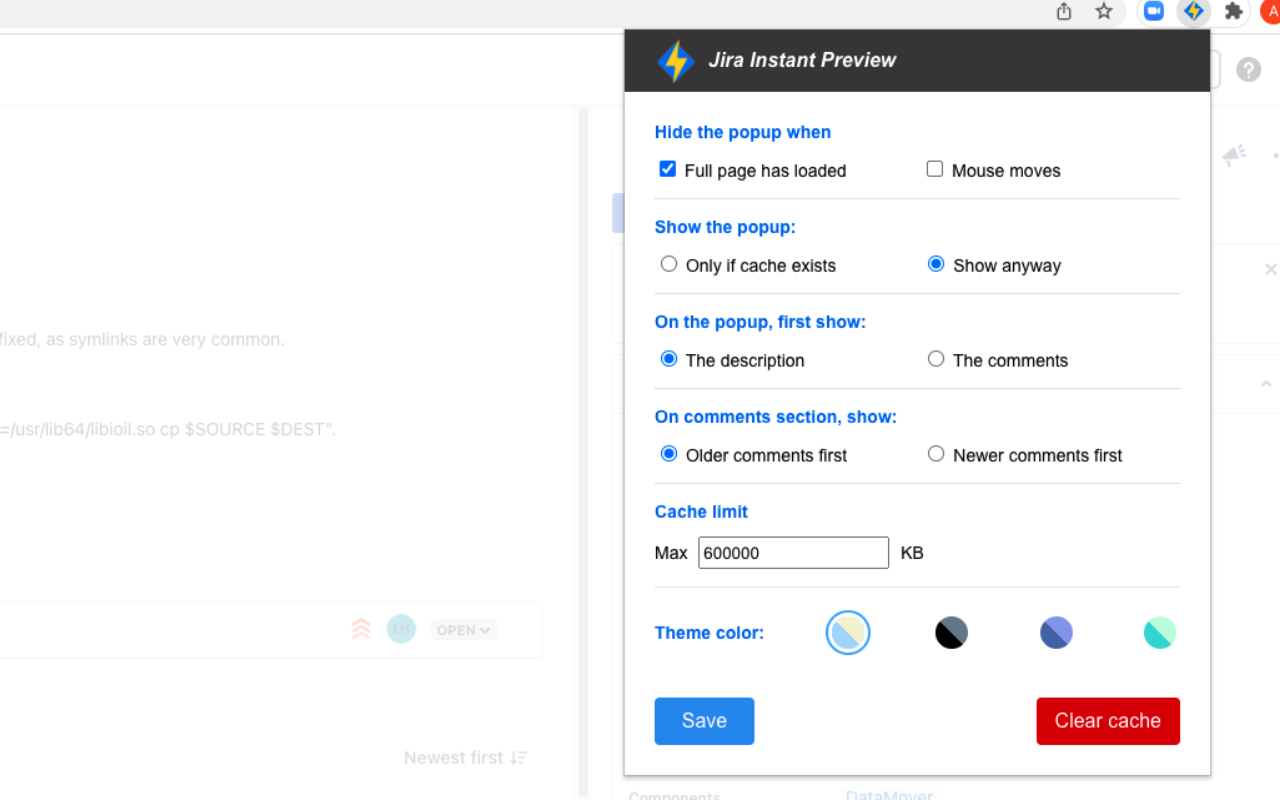
Task: Click the 'KB' unit label
Action: point(912,553)
